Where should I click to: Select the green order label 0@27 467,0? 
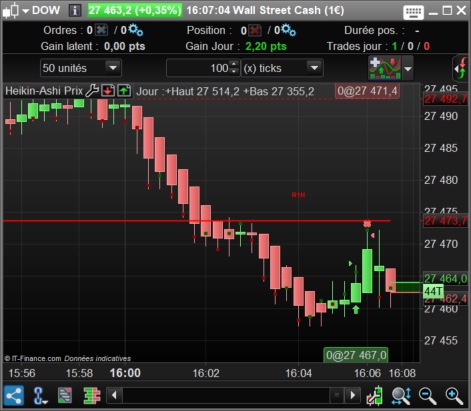(x=356, y=355)
